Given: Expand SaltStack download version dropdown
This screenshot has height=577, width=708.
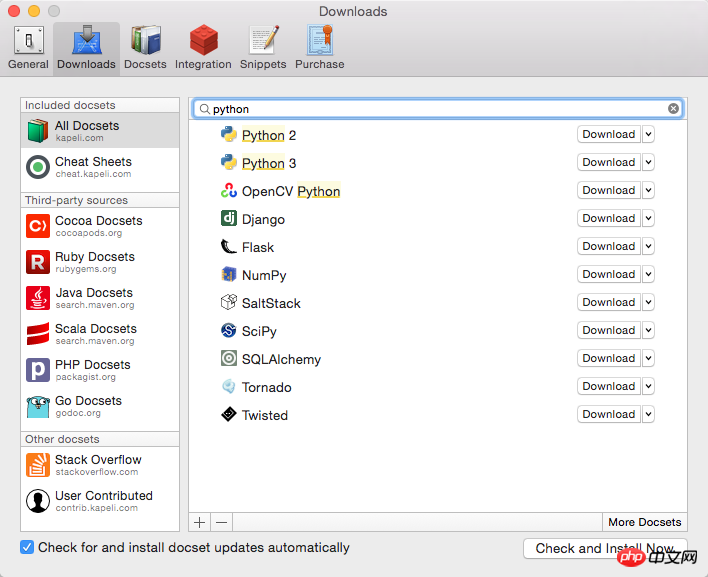Looking at the screenshot, I should coord(648,302).
